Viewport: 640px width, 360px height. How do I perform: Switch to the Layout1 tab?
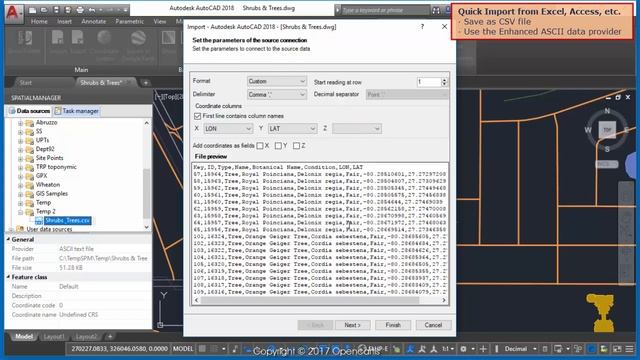53,337
